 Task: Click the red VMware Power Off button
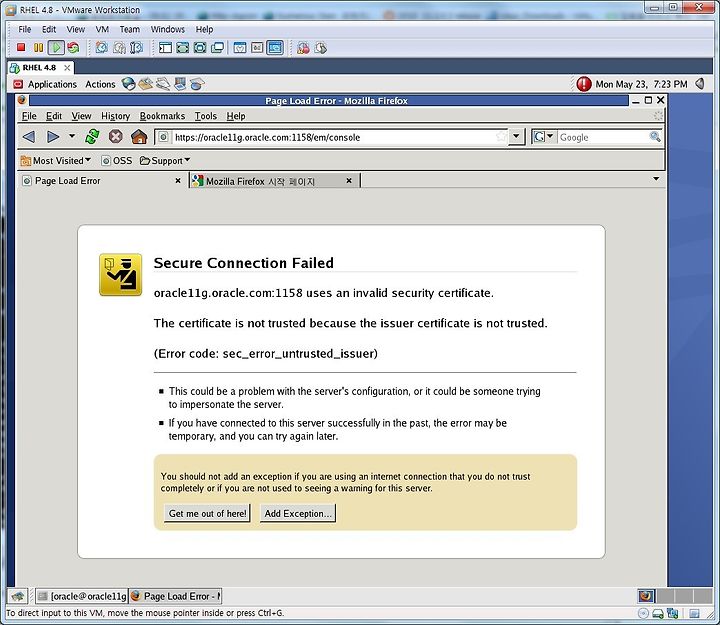(21, 47)
